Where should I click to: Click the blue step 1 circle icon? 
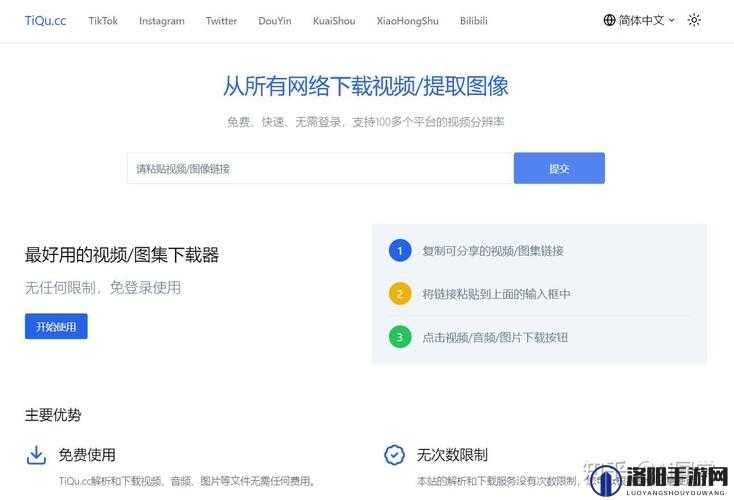[400, 250]
